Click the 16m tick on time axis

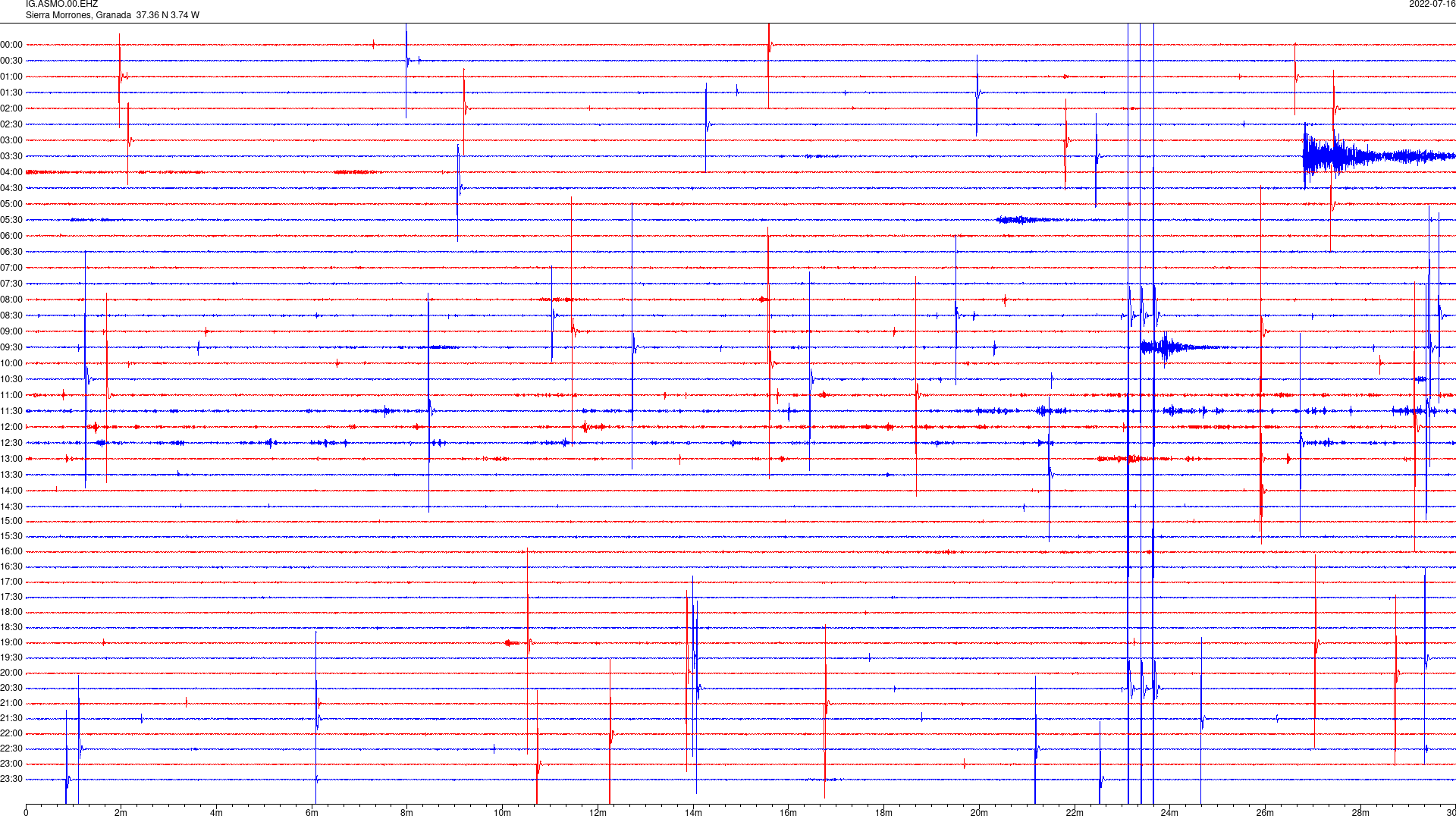pyautogui.click(x=789, y=813)
